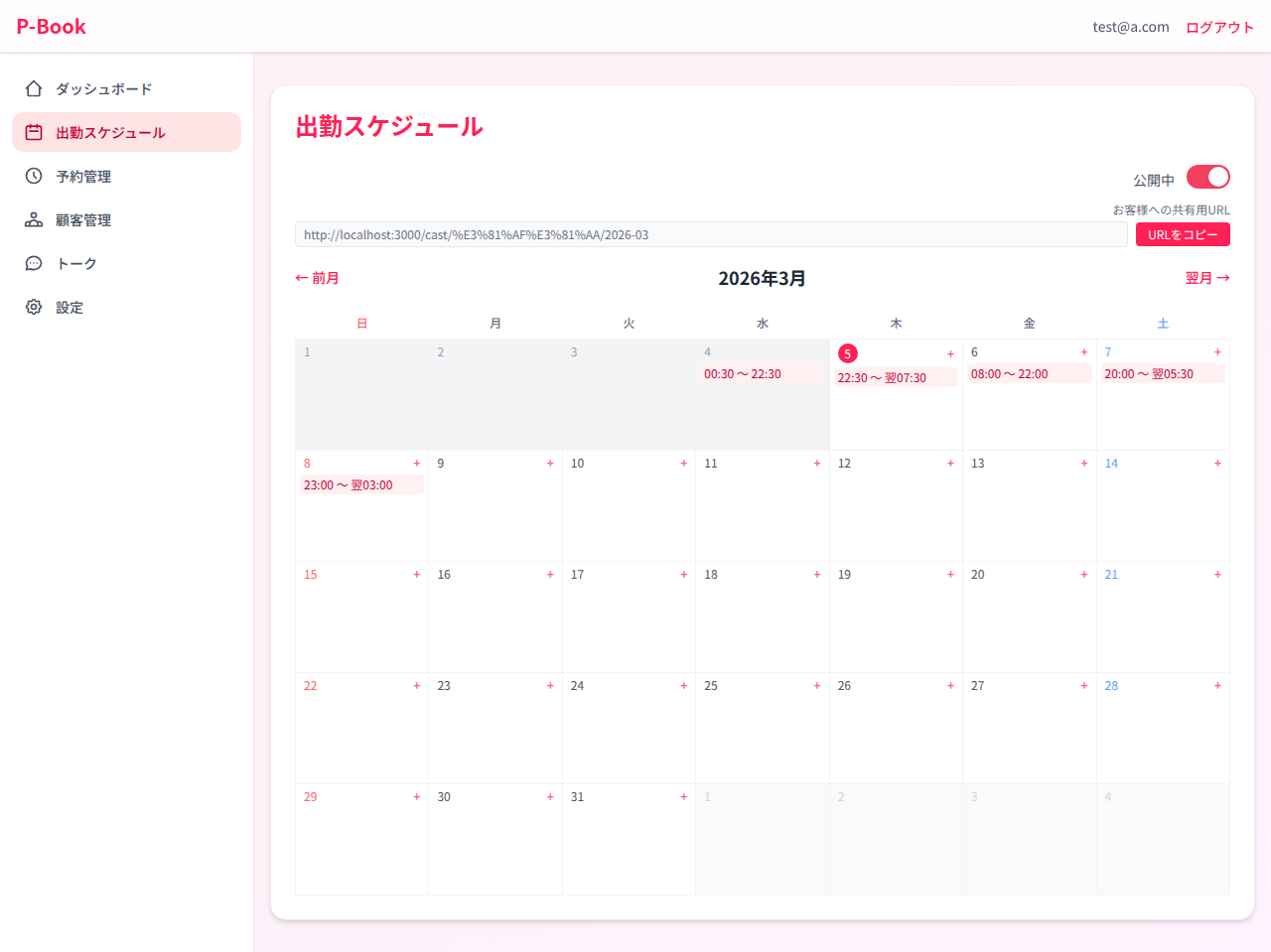Select the ダッシュボード sidebar menu item
This screenshot has height=952, width=1271.
pyautogui.click(x=104, y=88)
